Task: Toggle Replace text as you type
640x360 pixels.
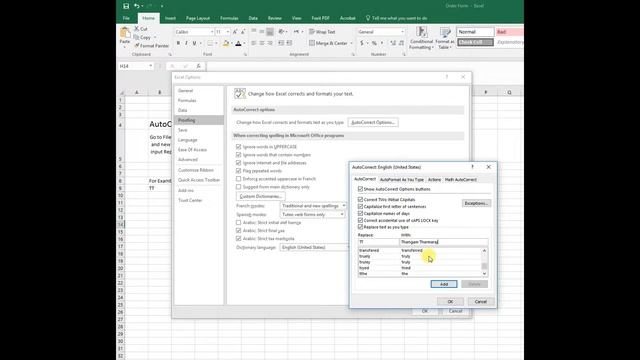Action: [360, 227]
